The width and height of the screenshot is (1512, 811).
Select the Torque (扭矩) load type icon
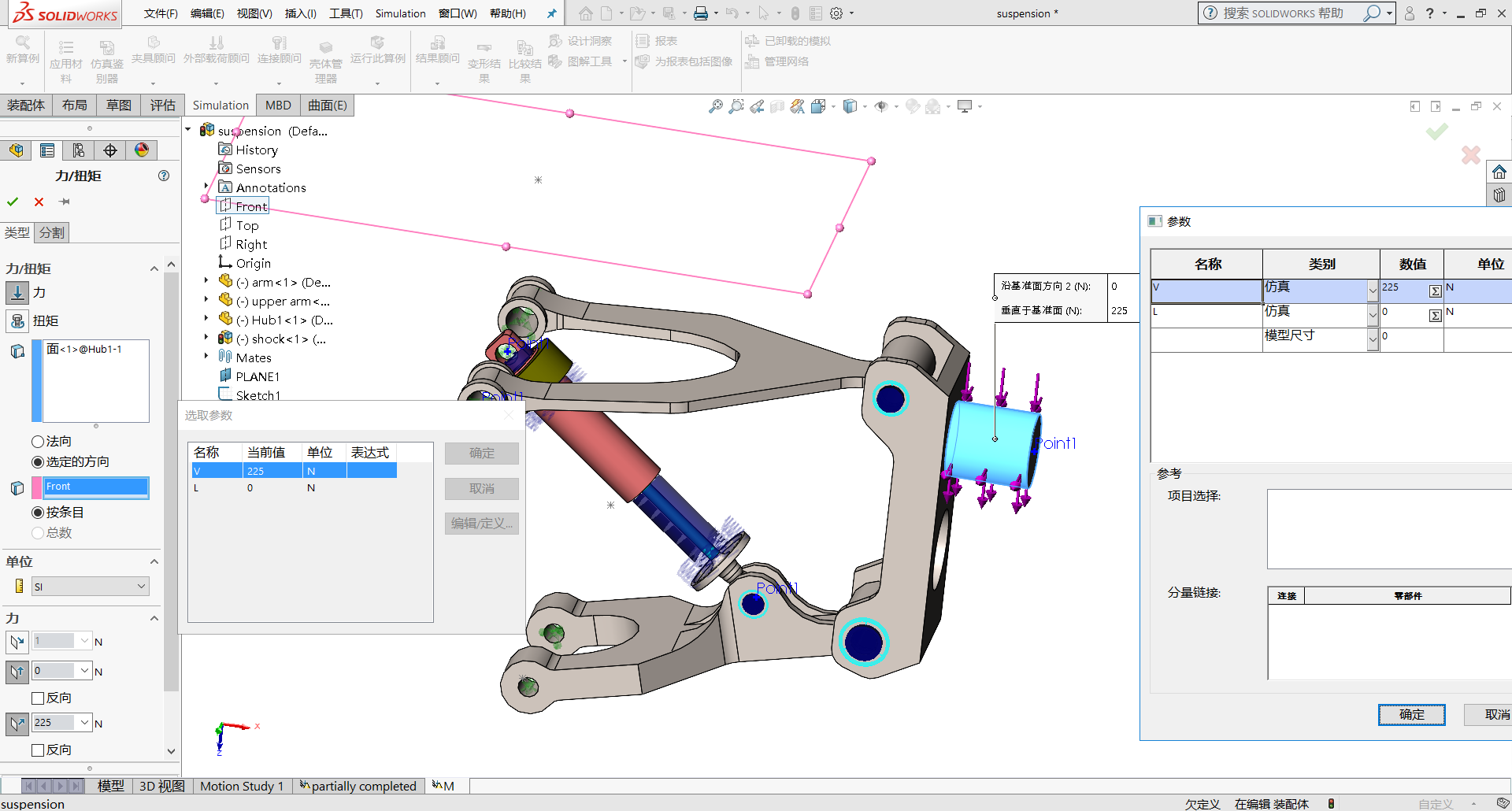pyautogui.click(x=17, y=321)
